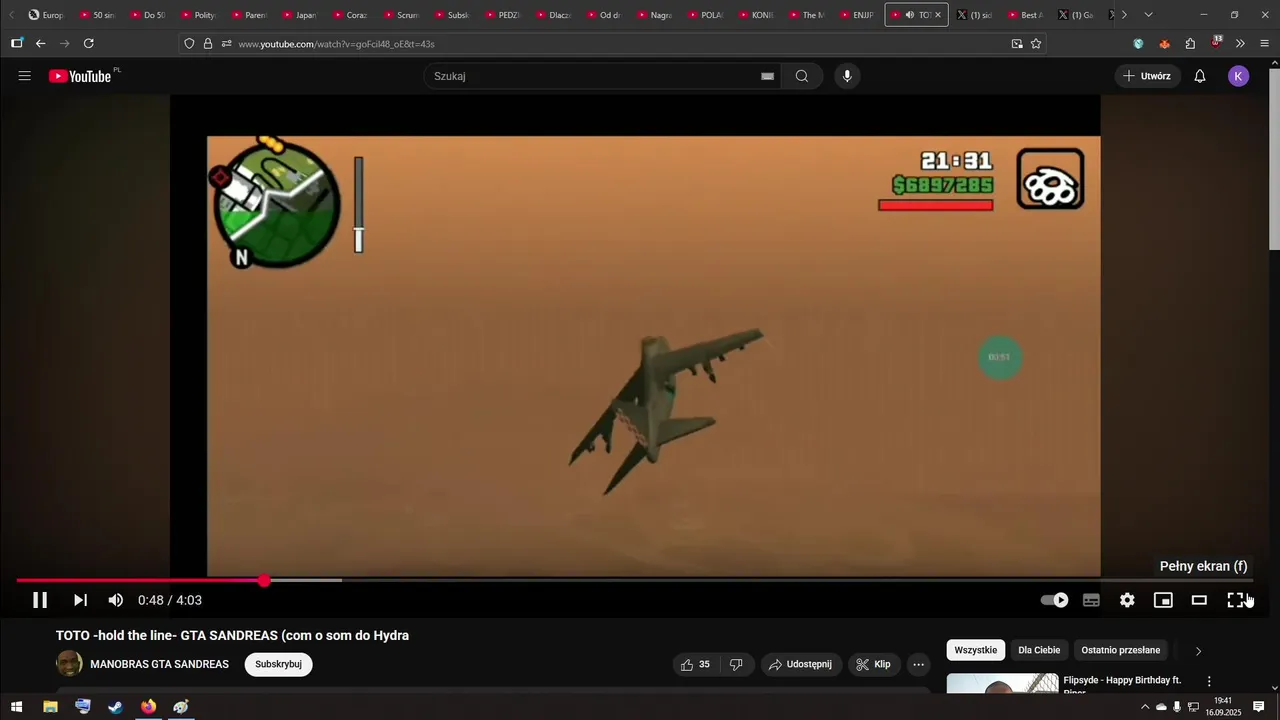The image size is (1280, 720).
Task: Open options for Flipsyde Happy Birthday video
Action: pyautogui.click(x=1209, y=681)
